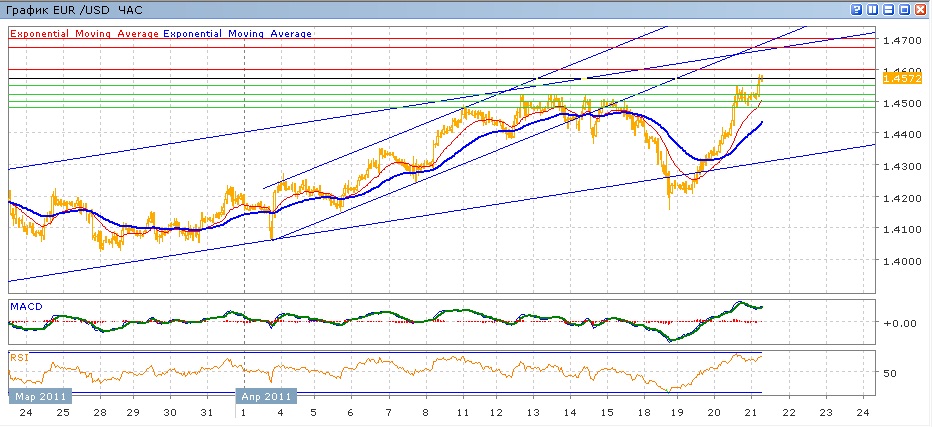This screenshot has height=427, width=932.
Task: Click the 1.4200 price axis label
Action: [902, 197]
